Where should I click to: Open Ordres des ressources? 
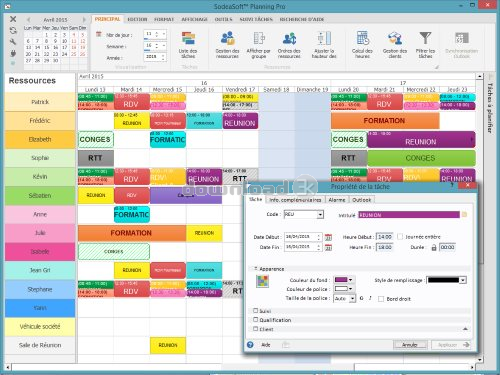[289, 38]
